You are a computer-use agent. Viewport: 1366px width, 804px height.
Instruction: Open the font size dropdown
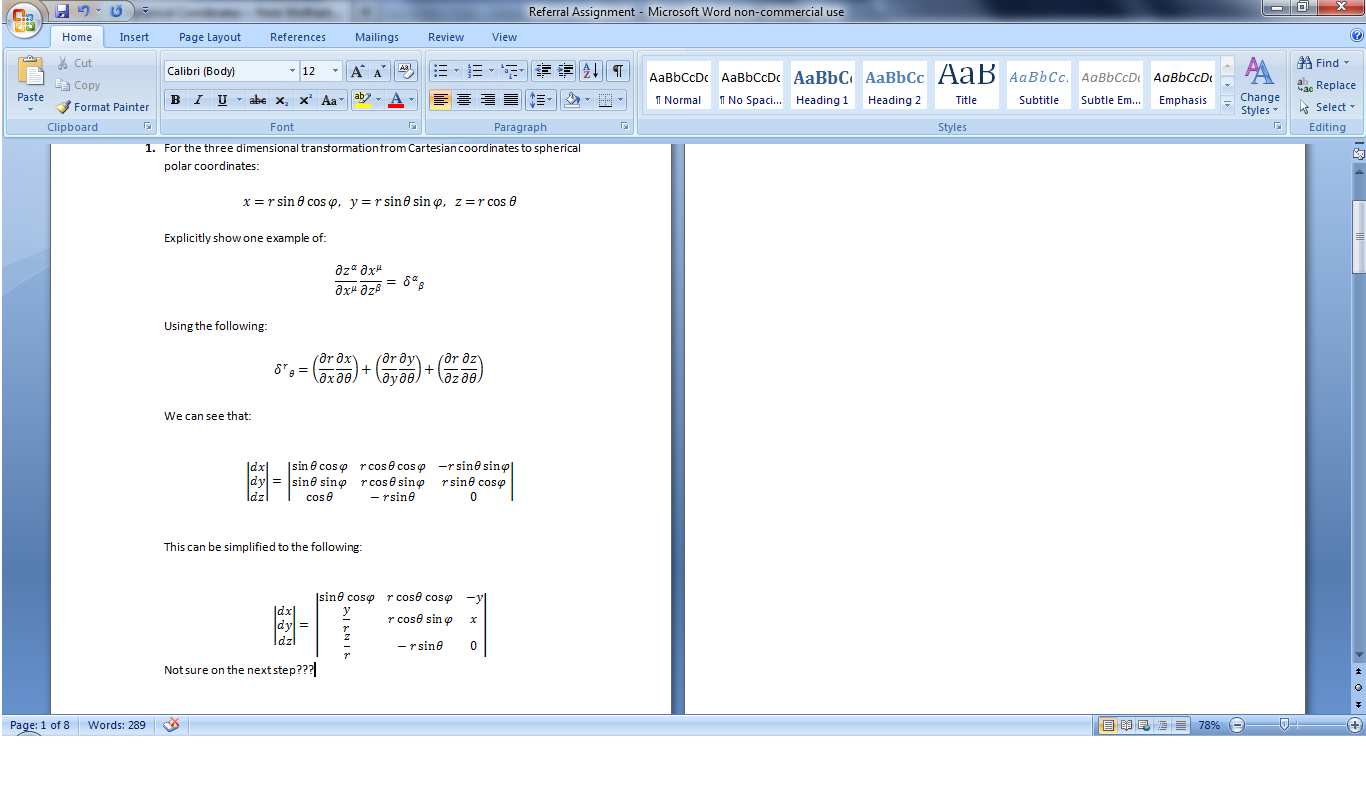335,71
